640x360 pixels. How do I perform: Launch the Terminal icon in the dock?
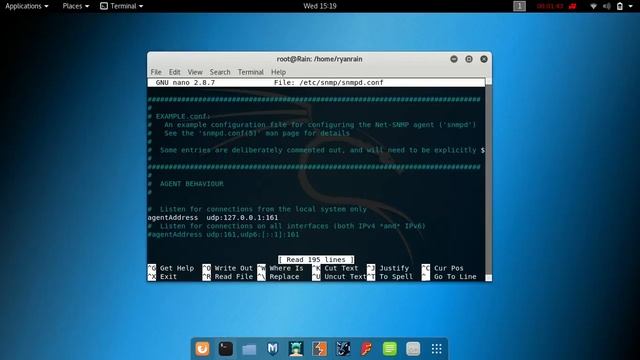226,349
